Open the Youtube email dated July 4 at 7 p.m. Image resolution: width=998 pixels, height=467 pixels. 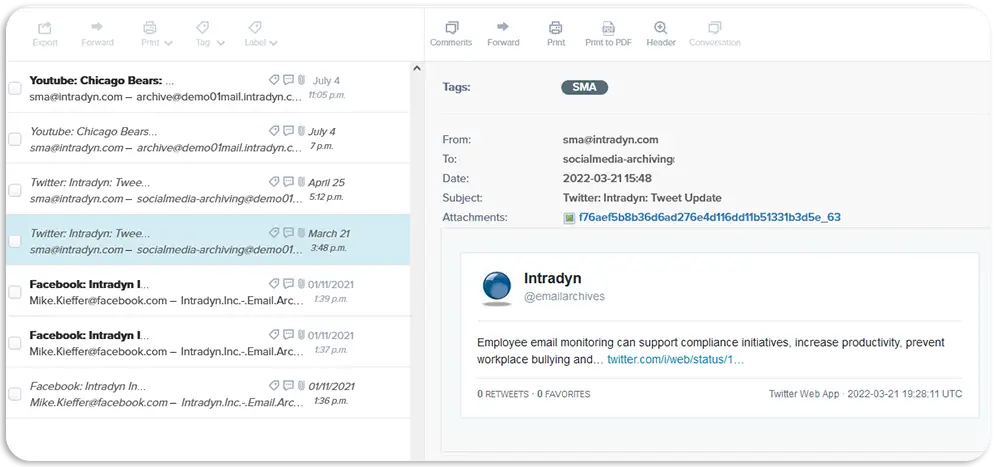pos(209,139)
